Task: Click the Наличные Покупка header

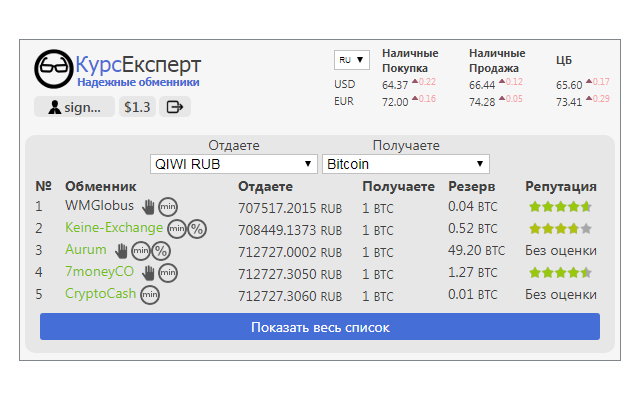Action: click(x=410, y=60)
